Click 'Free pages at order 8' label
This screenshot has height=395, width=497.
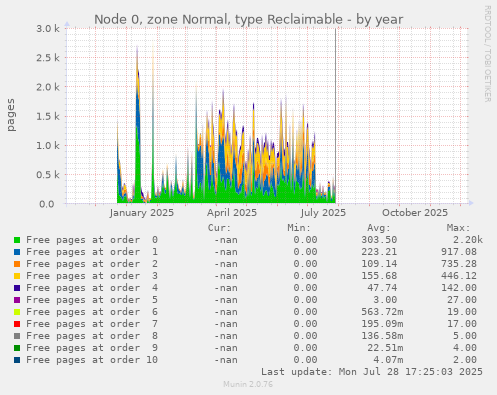click(92, 336)
